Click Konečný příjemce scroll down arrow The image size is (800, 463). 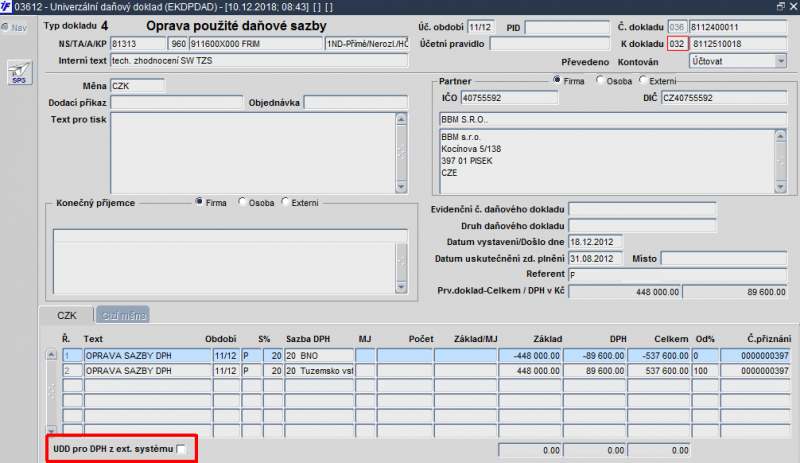click(x=401, y=287)
